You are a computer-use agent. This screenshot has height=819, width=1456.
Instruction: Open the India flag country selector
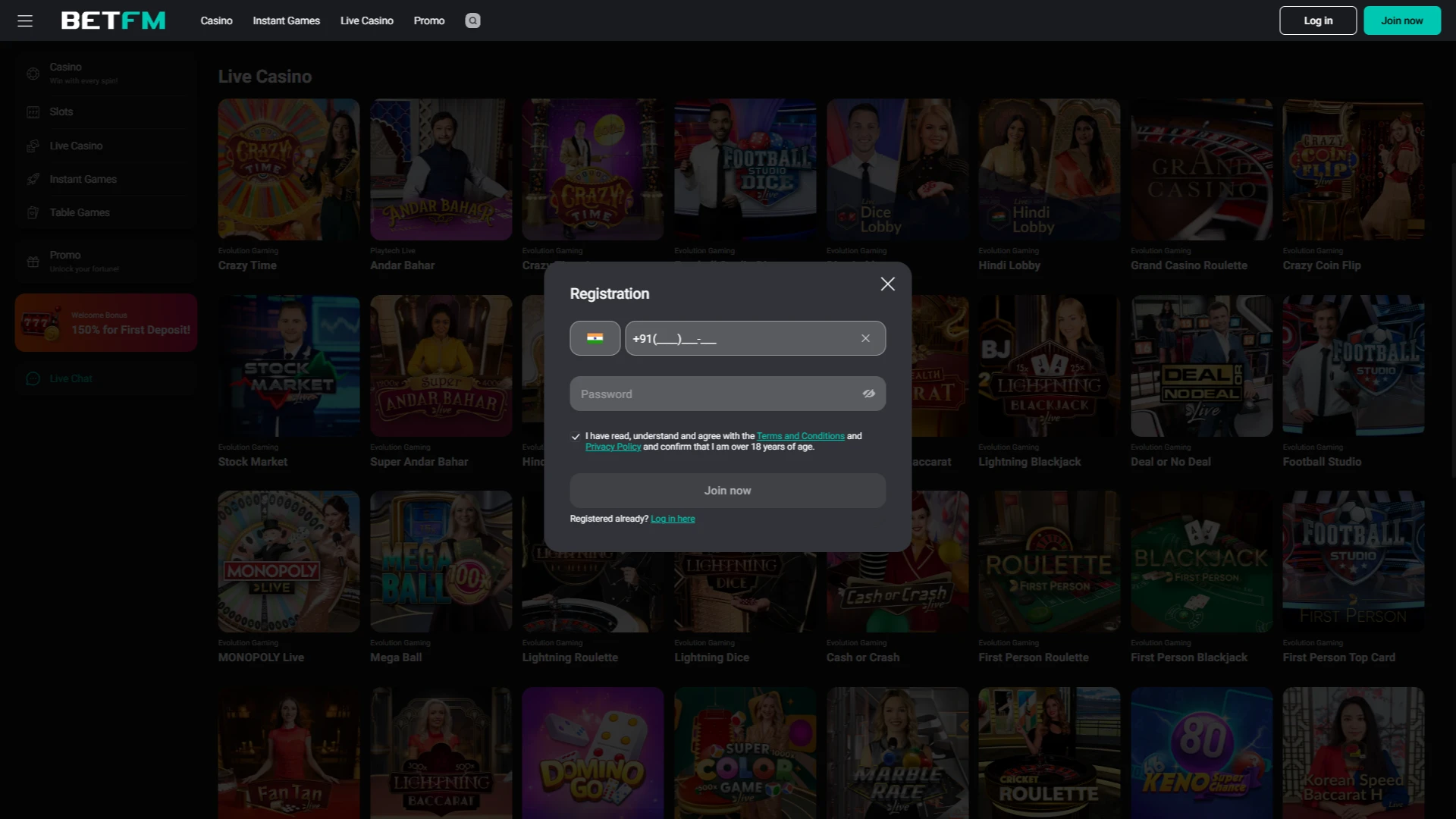click(595, 338)
